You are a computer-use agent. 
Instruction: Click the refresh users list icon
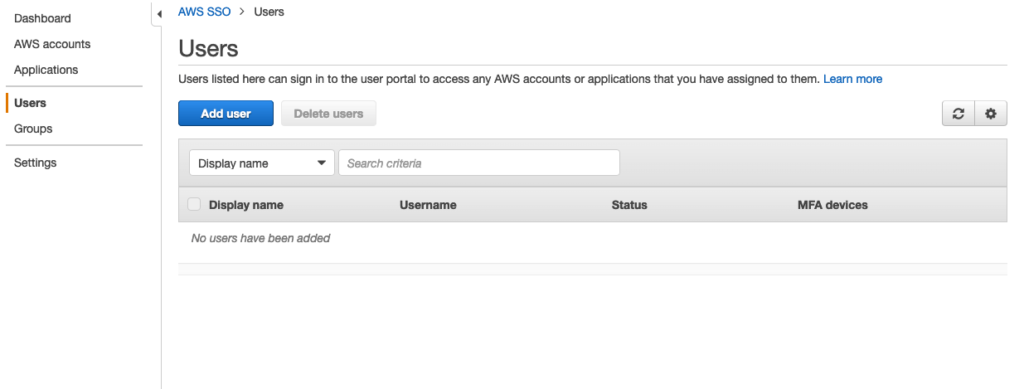[958, 114]
